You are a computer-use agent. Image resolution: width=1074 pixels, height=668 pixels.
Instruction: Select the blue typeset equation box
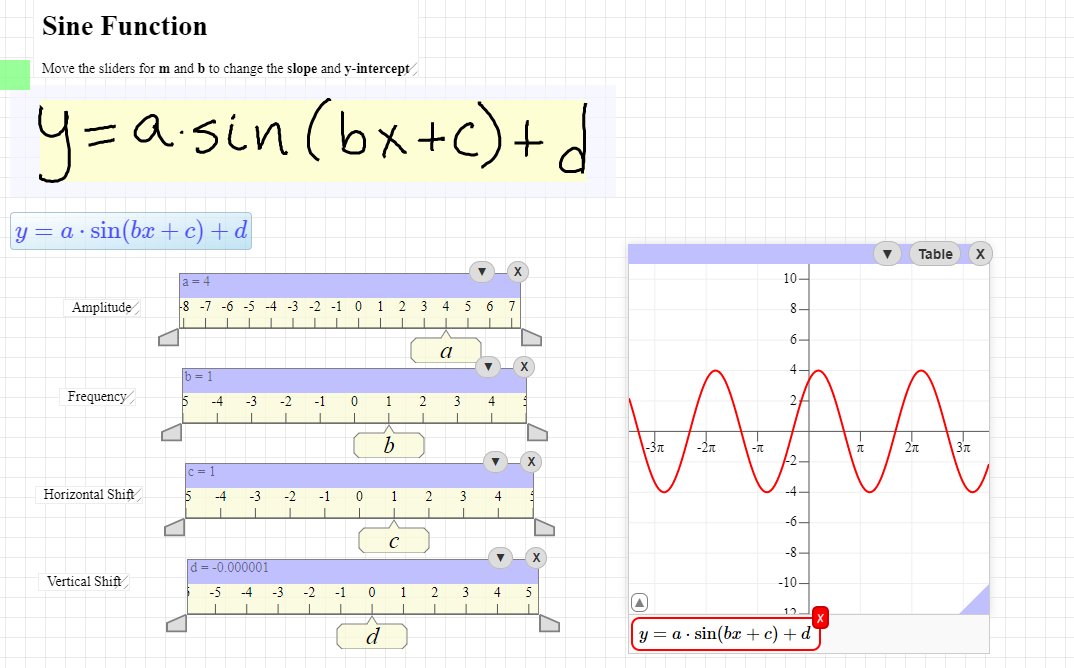[x=131, y=231]
